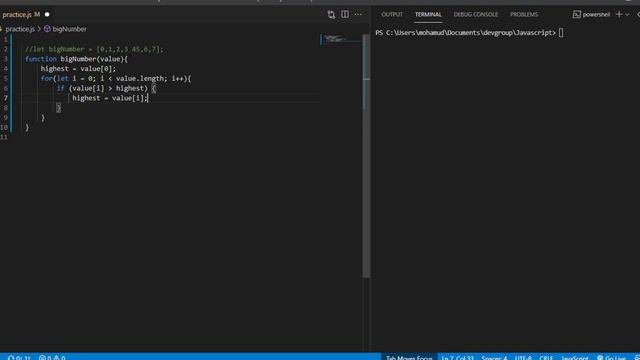This screenshot has height=360, width=640.
Task: Click the editor vertical scrollbar
Action: point(366,155)
